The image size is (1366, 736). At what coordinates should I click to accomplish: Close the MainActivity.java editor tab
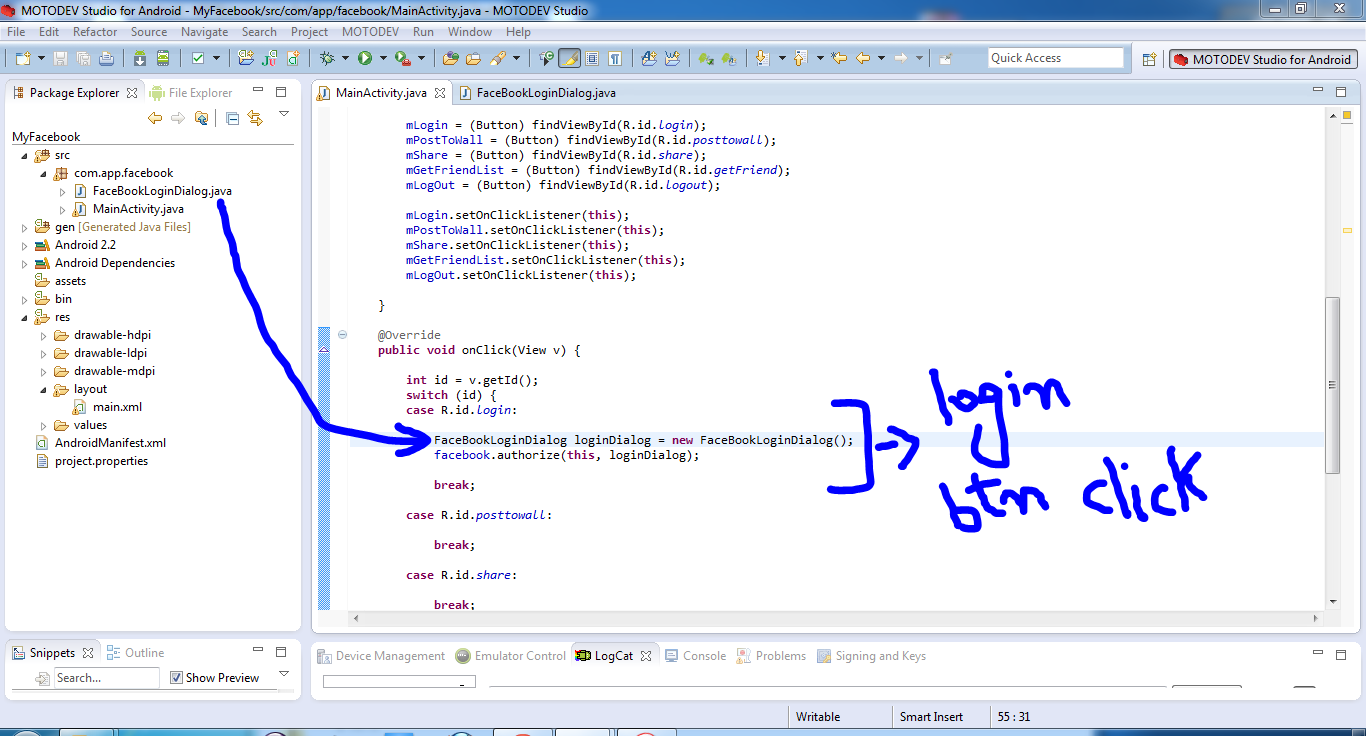440,93
